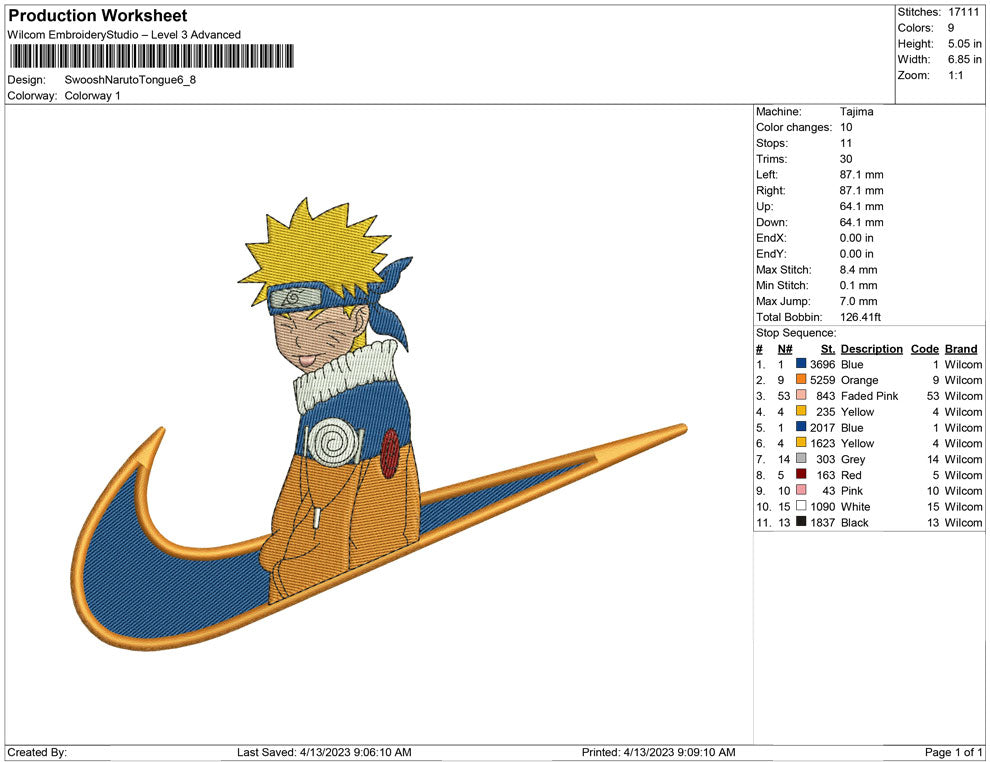
Task: Select the 'Last Saved: 4/13/2023 9:06:10 AM' text
Action: pyautogui.click(x=324, y=752)
